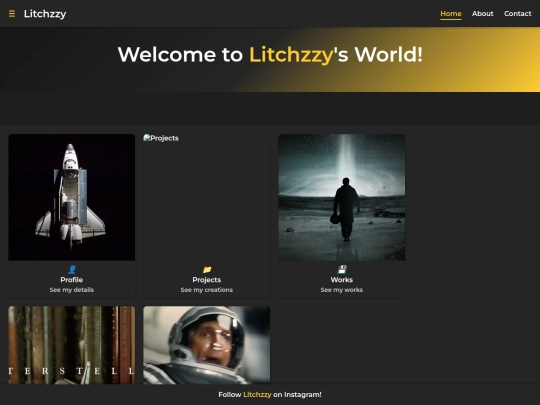Go to the Home nav tab
Screen dimensions: 540x405
coord(451,14)
